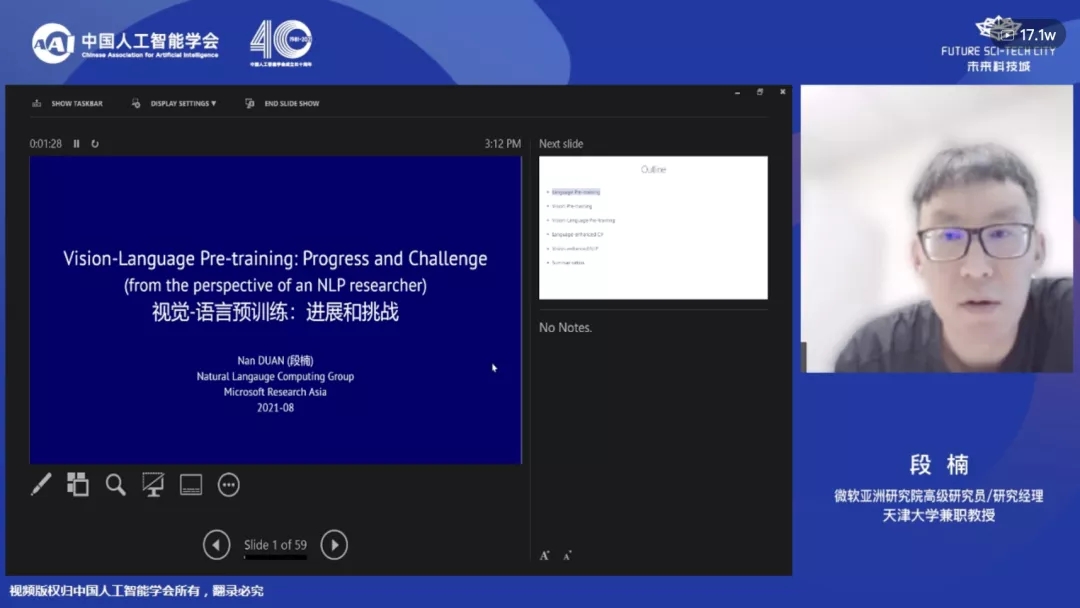The height and width of the screenshot is (608, 1080).
Task: Open More slide show options
Action: (229, 485)
